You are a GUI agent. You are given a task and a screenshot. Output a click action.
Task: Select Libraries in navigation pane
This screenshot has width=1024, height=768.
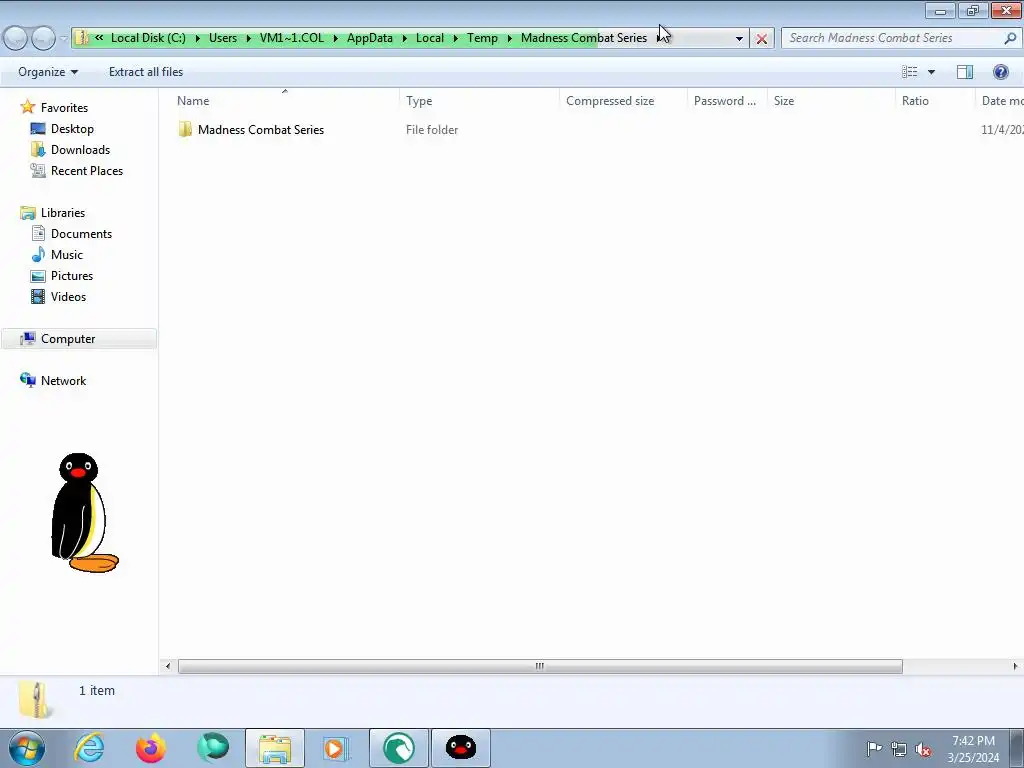point(63,213)
